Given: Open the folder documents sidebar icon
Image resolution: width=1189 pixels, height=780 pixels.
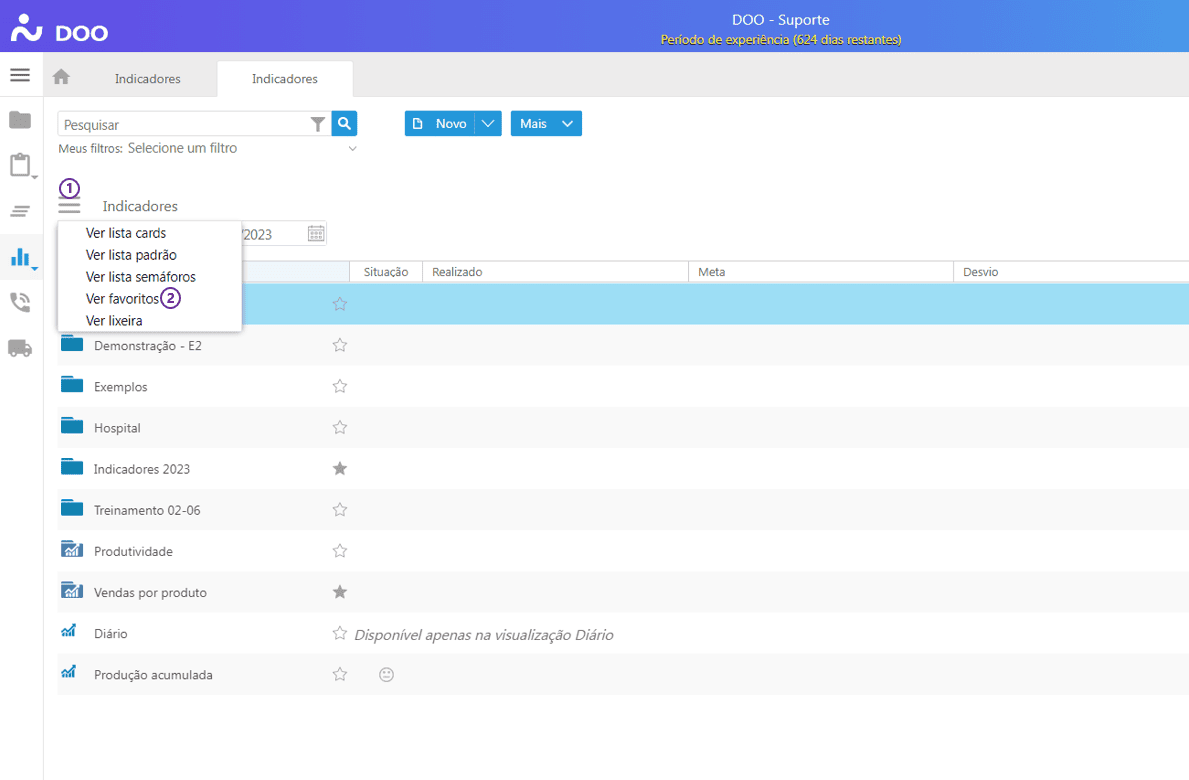Looking at the screenshot, I should click(x=20, y=120).
